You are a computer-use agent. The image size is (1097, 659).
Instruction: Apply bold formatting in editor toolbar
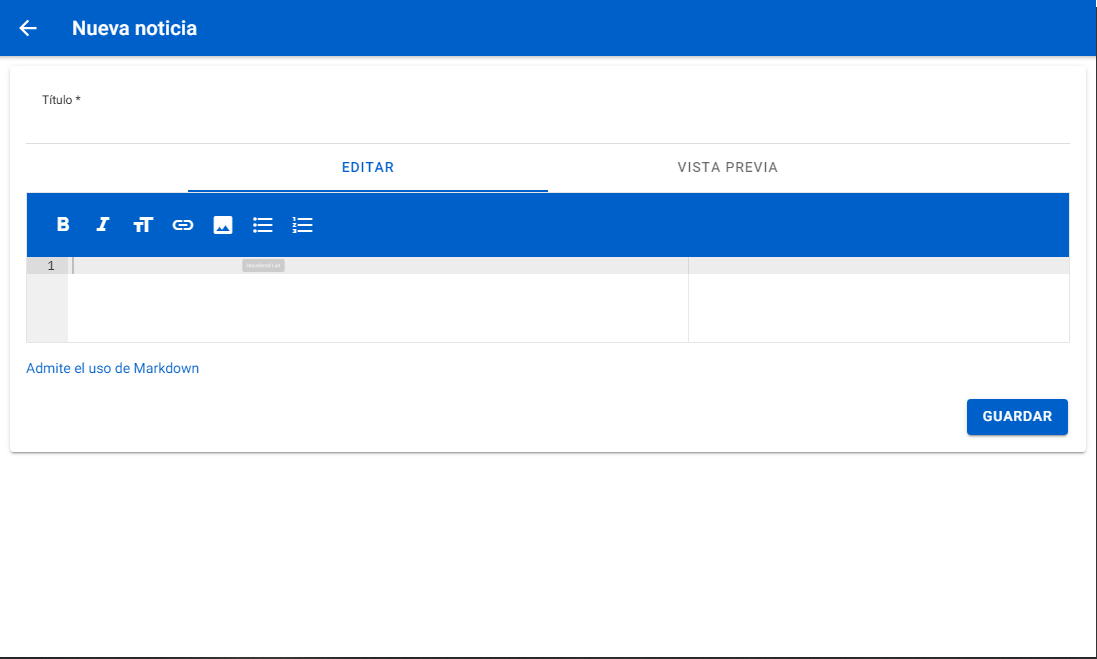pyautogui.click(x=63, y=225)
